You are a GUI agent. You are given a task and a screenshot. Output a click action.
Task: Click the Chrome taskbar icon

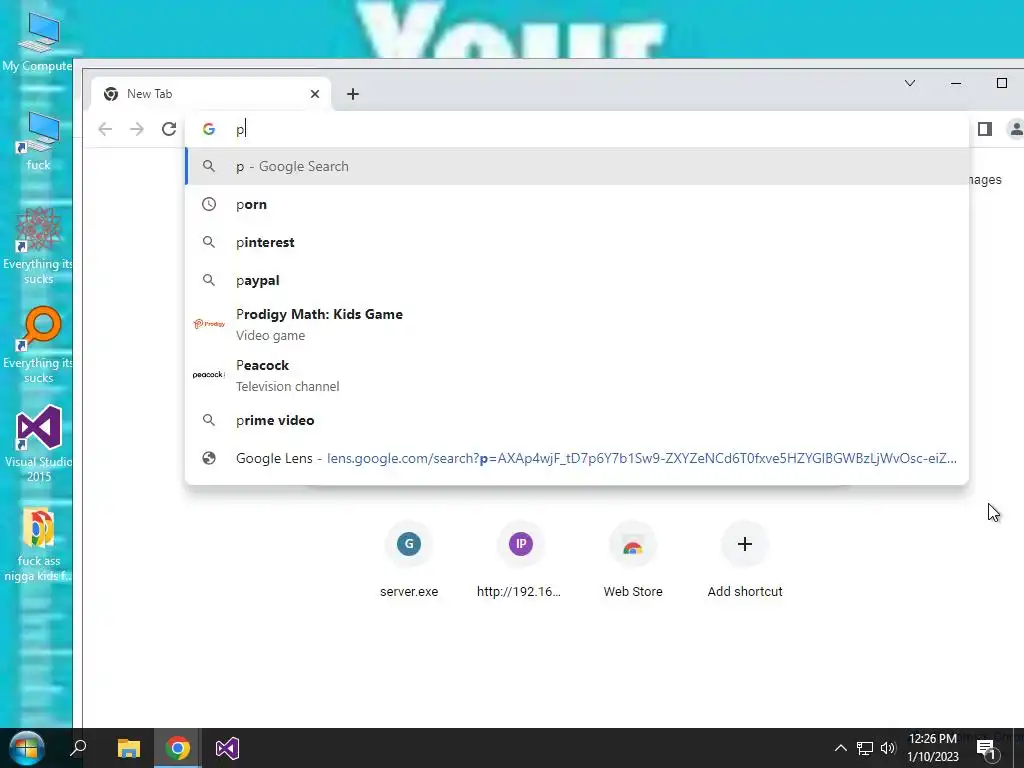(178, 748)
